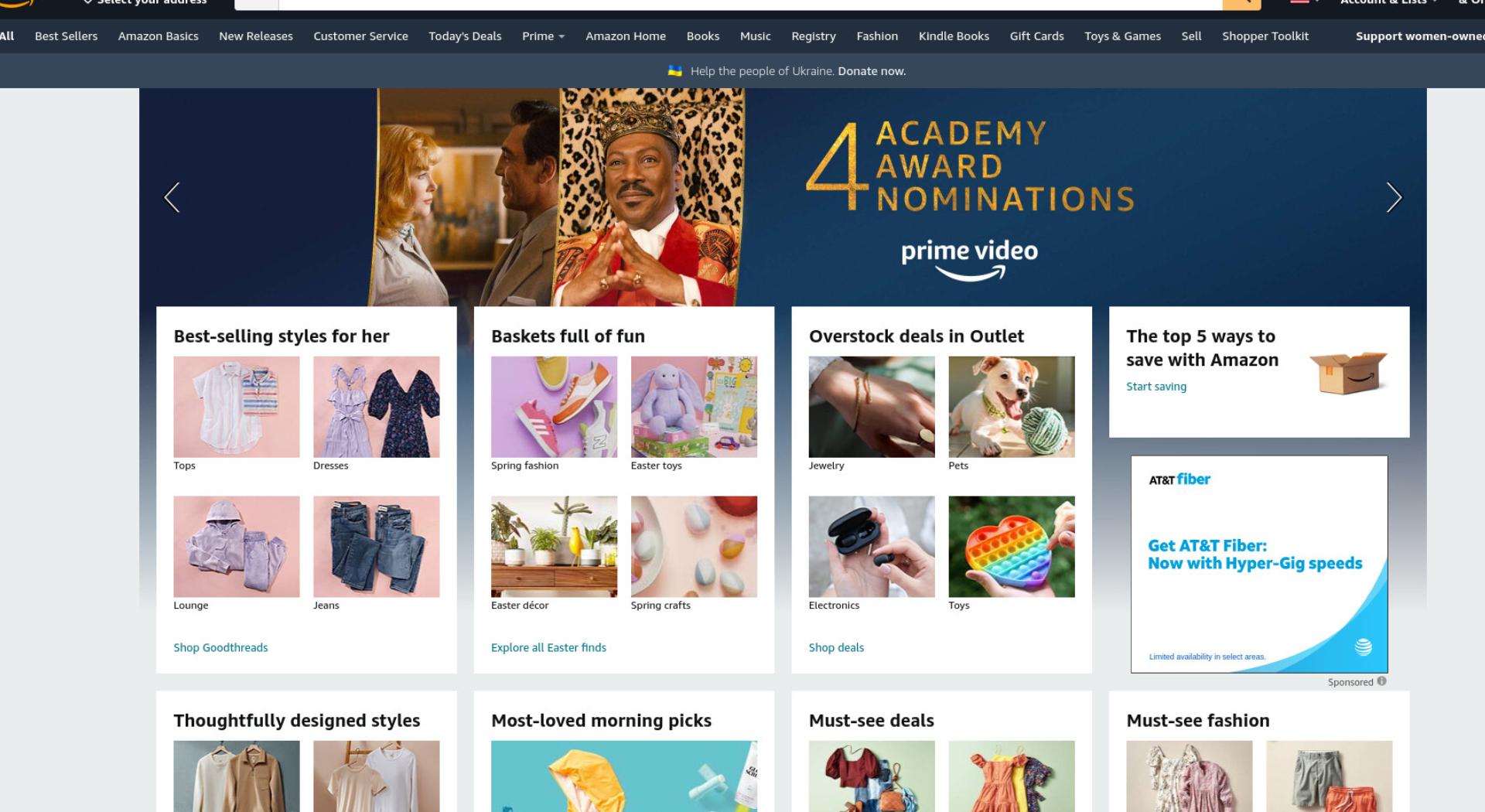Click the Start saving link
1485x812 pixels.
click(x=1156, y=387)
